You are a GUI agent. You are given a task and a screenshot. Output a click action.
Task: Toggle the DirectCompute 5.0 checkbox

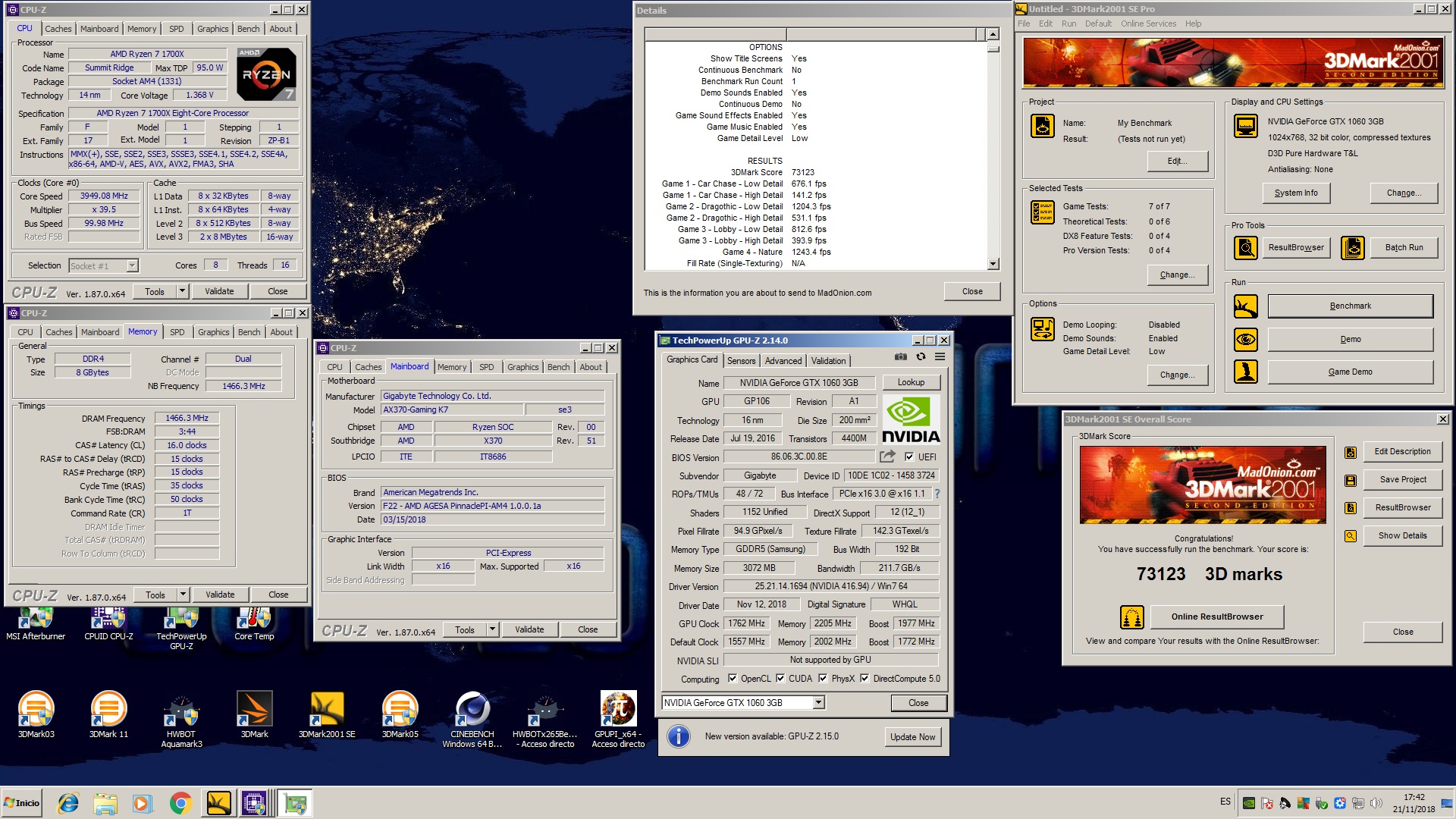(x=864, y=679)
